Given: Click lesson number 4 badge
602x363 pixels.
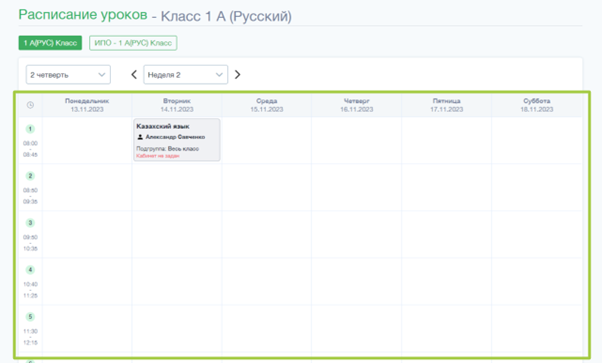Looking at the screenshot, I should 30,270.
